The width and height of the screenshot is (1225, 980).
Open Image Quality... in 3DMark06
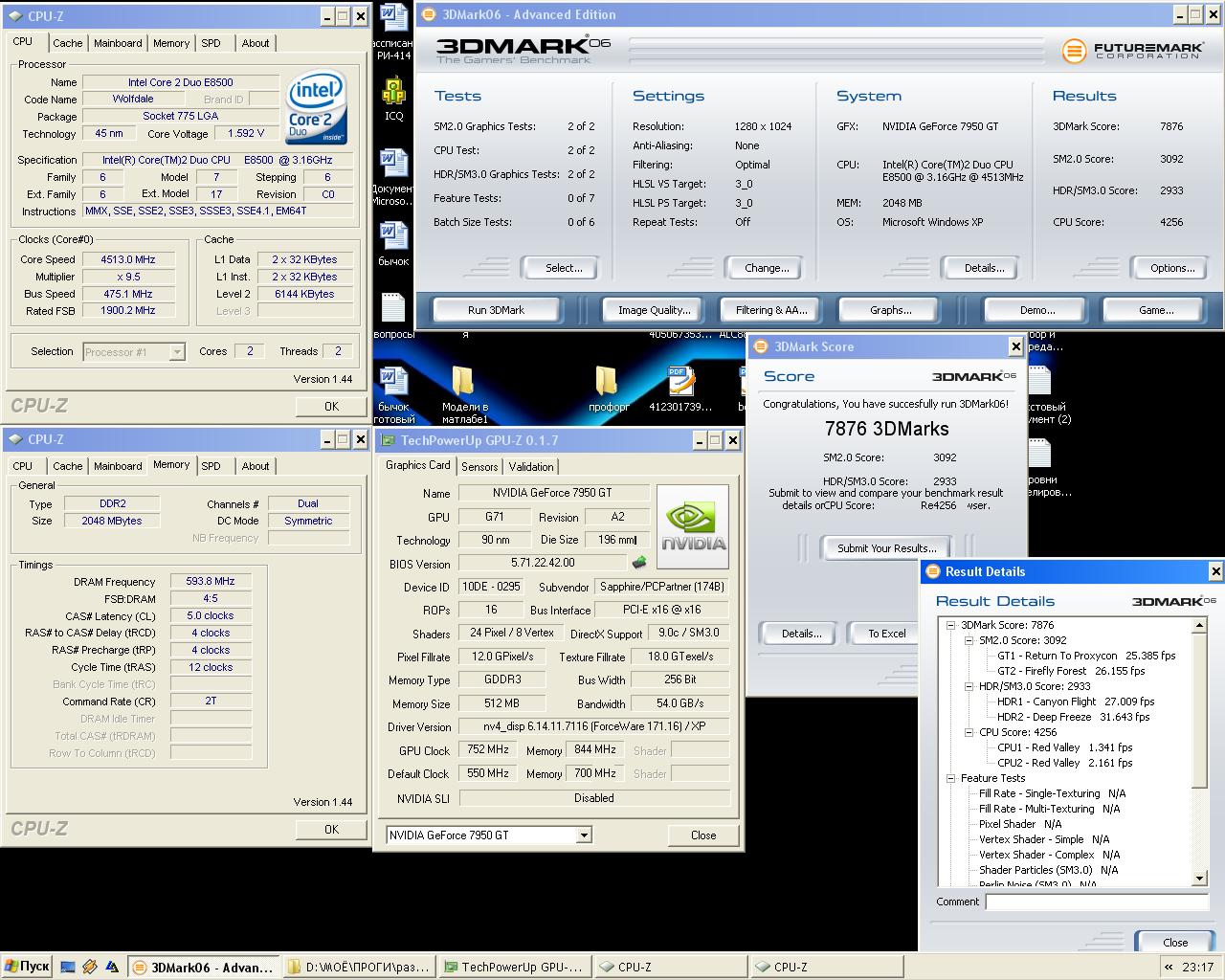pos(655,310)
